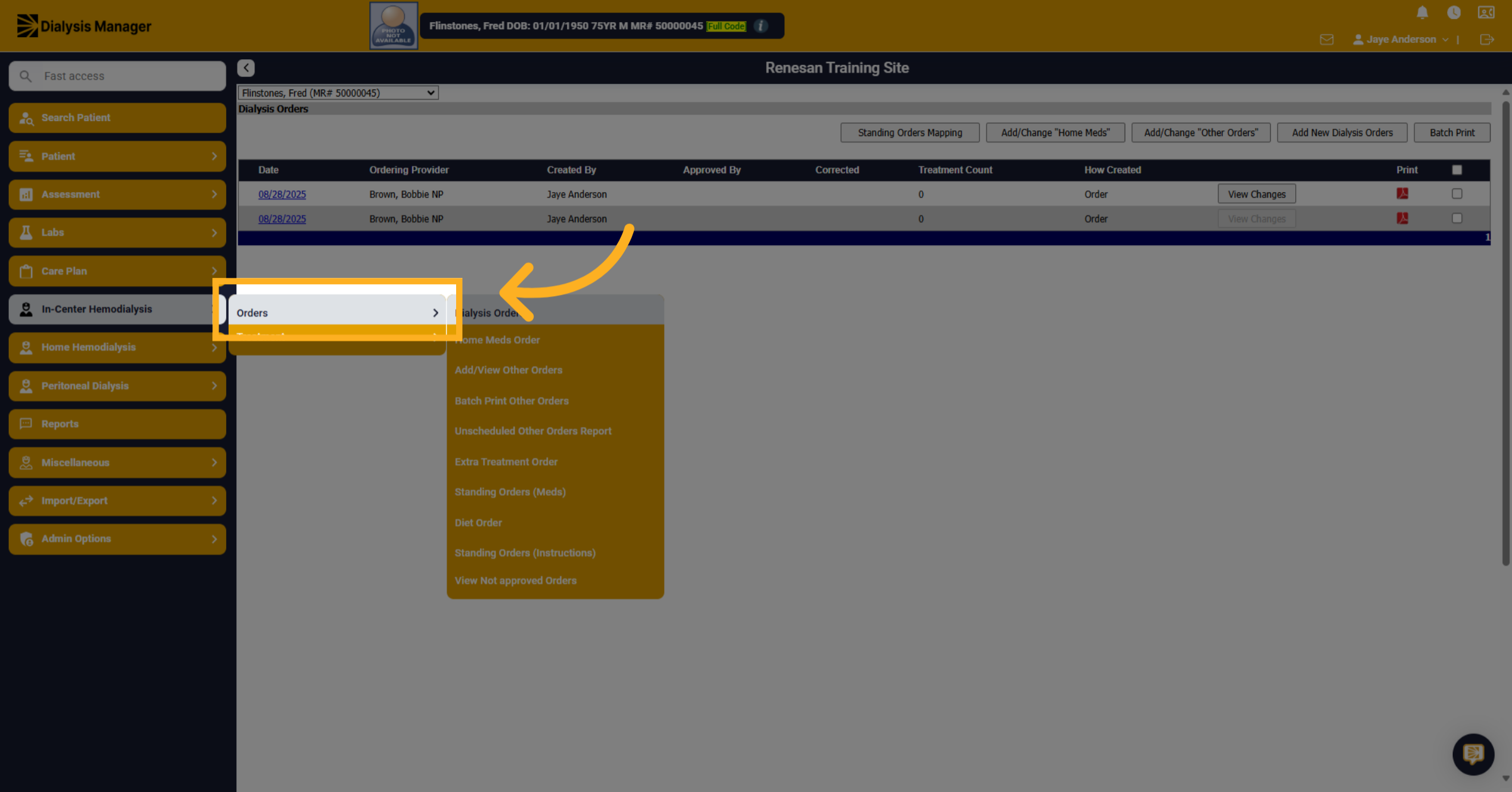Collapse the sidebar with the back arrow
This screenshot has width=1512, height=792.
click(x=246, y=67)
